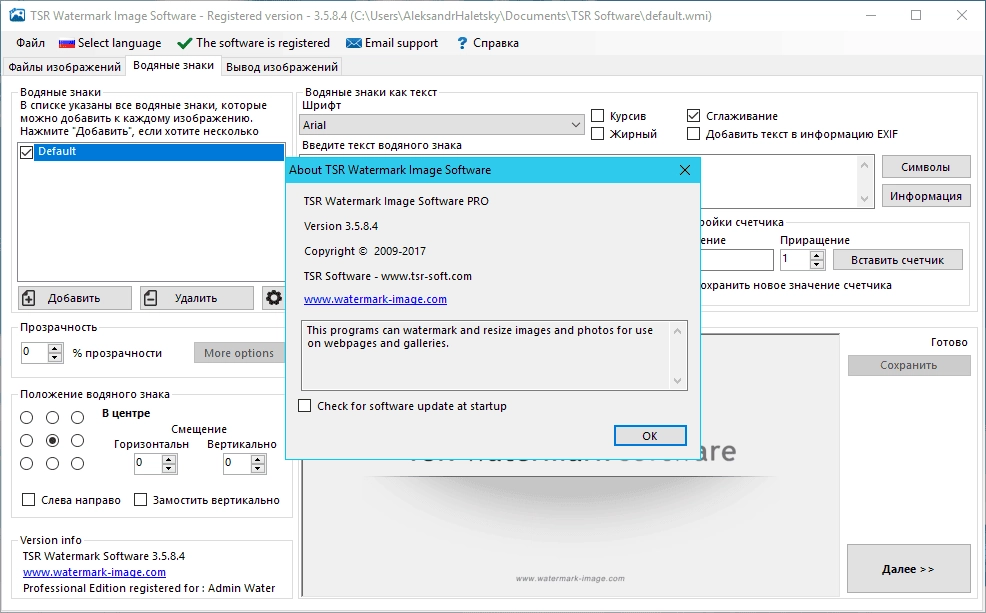Select the top-right position radio button
The image size is (986, 613).
point(77,417)
